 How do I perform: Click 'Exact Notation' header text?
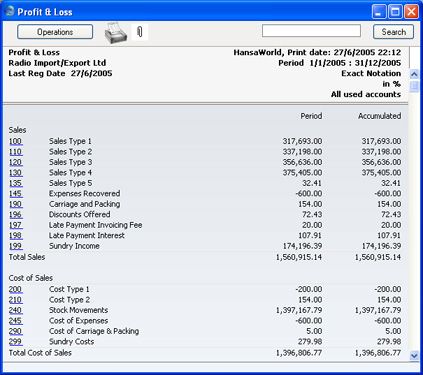[371, 74]
